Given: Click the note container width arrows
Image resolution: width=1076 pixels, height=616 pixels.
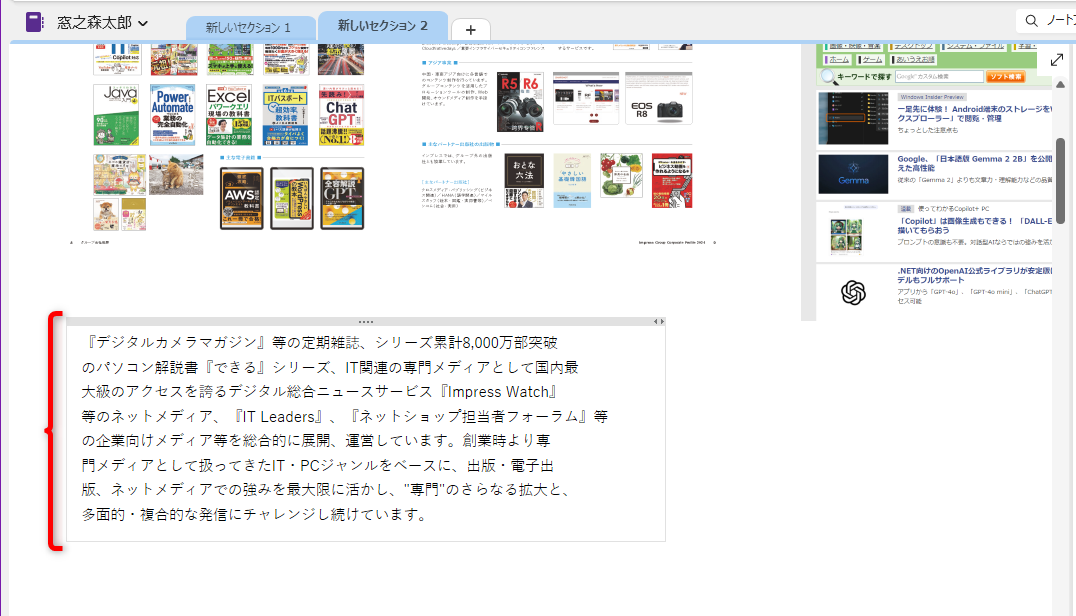Looking at the screenshot, I should [659, 322].
